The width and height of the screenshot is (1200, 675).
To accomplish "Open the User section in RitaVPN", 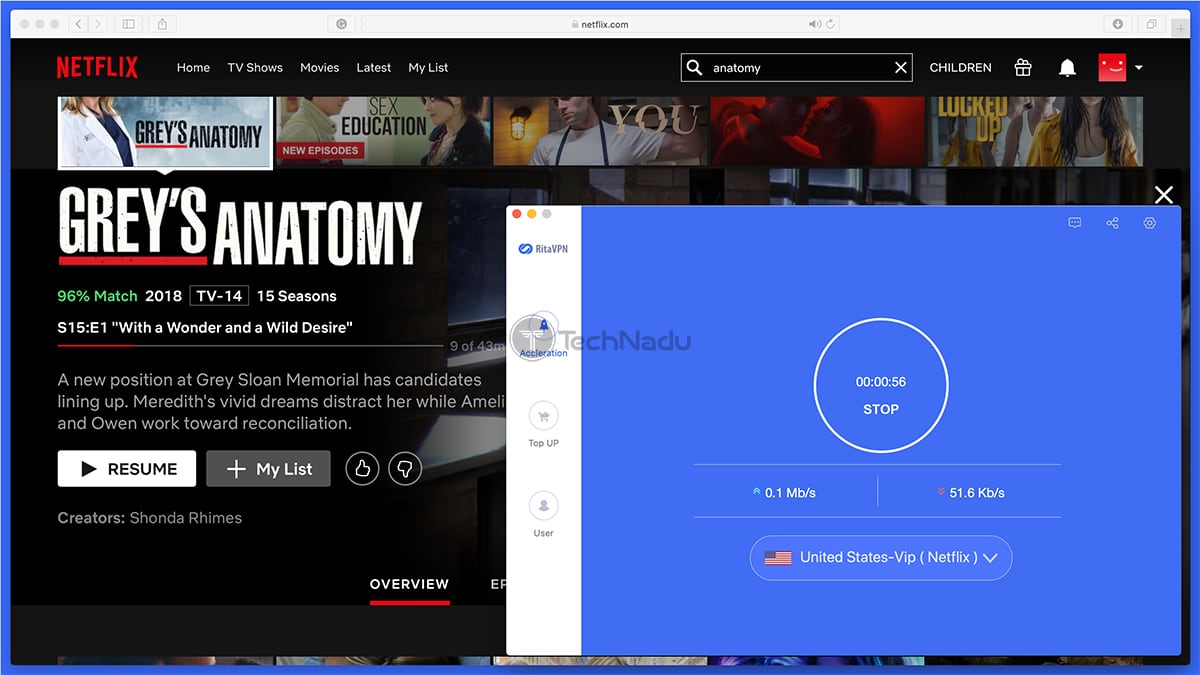I will 543,516.
